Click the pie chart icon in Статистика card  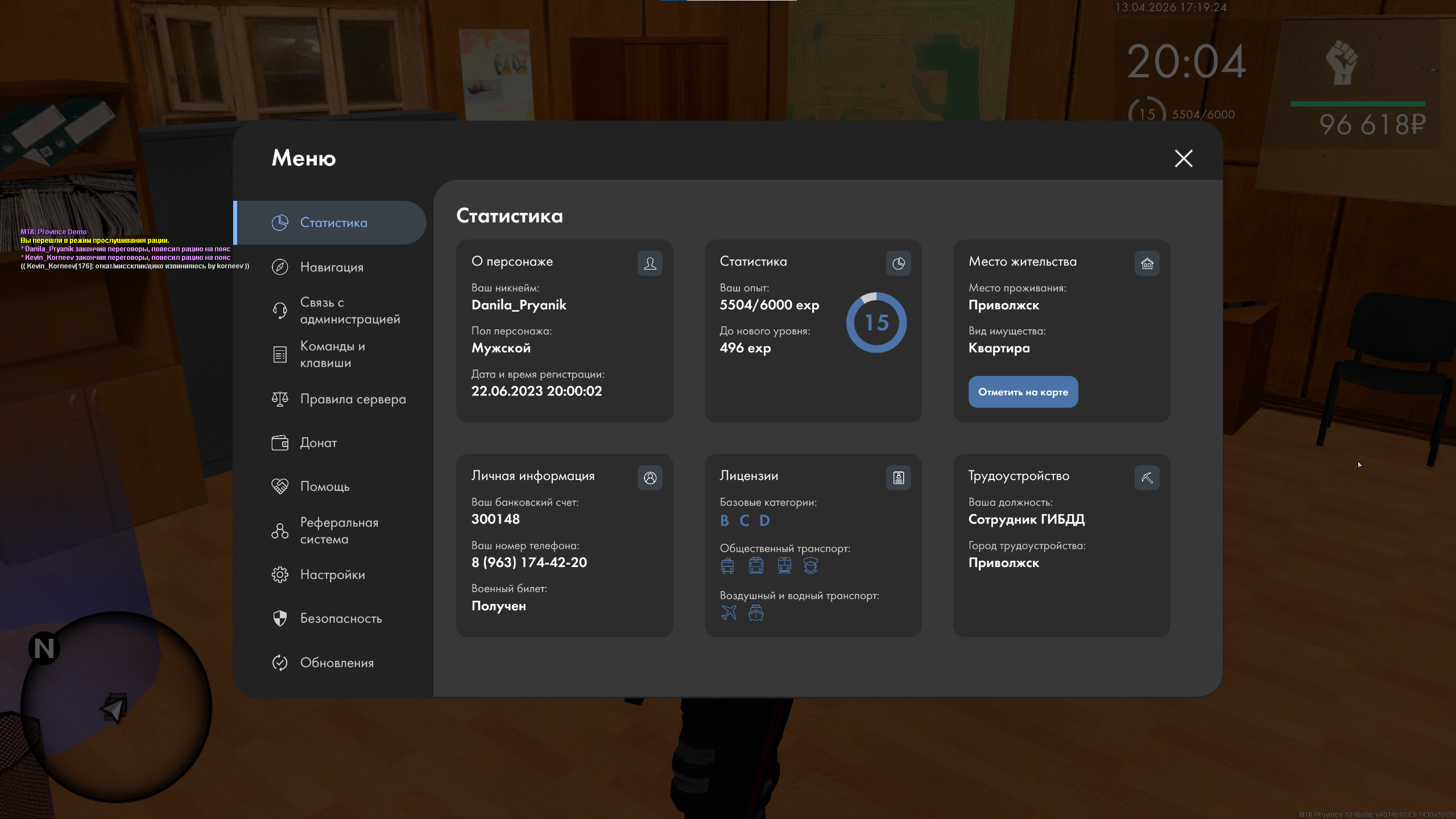[x=898, y=263]
